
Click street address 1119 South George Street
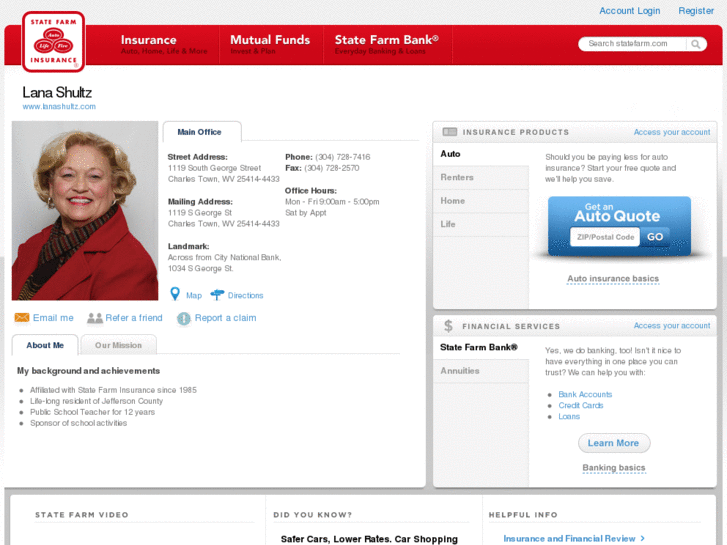tap(214, 168)
